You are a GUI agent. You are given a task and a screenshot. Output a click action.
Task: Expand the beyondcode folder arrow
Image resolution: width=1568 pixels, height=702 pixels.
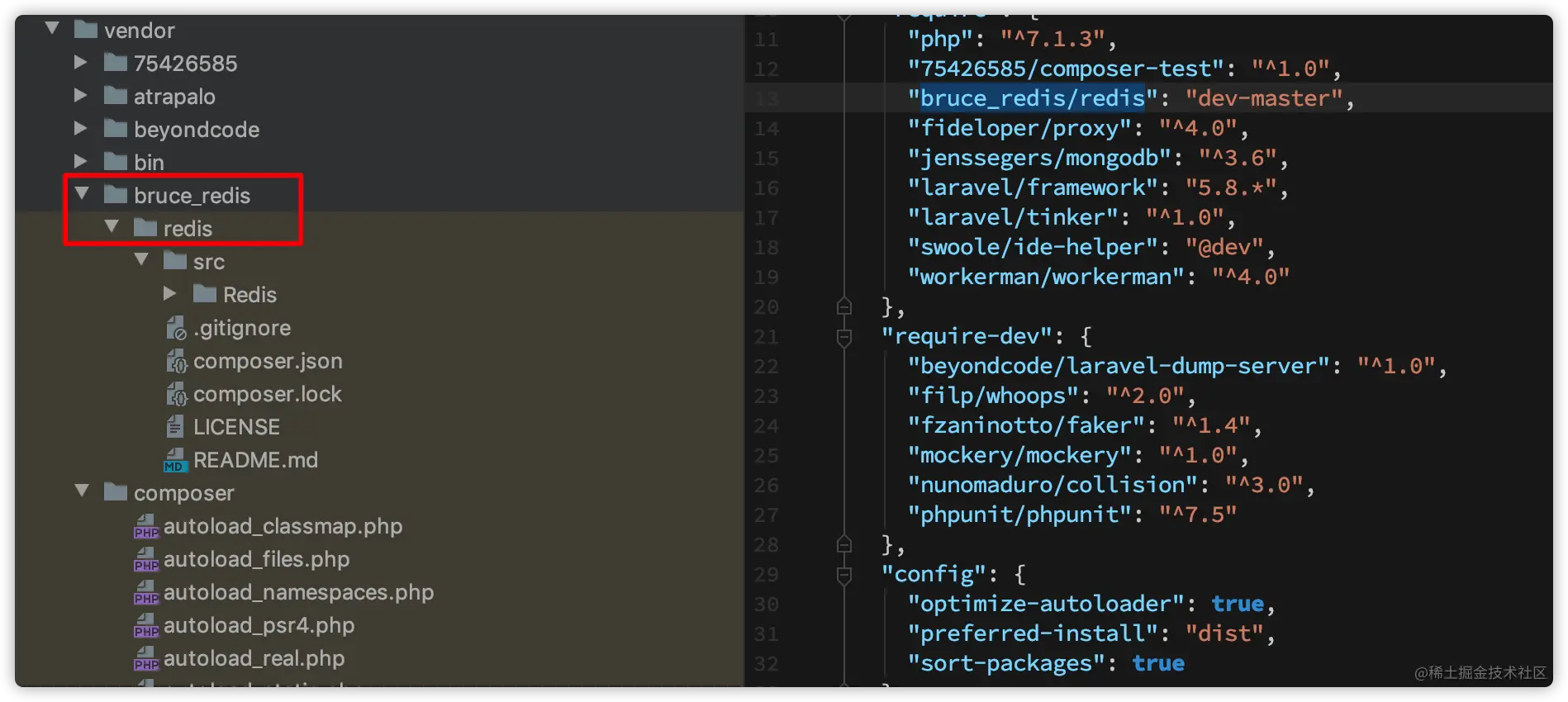point(80,128)
